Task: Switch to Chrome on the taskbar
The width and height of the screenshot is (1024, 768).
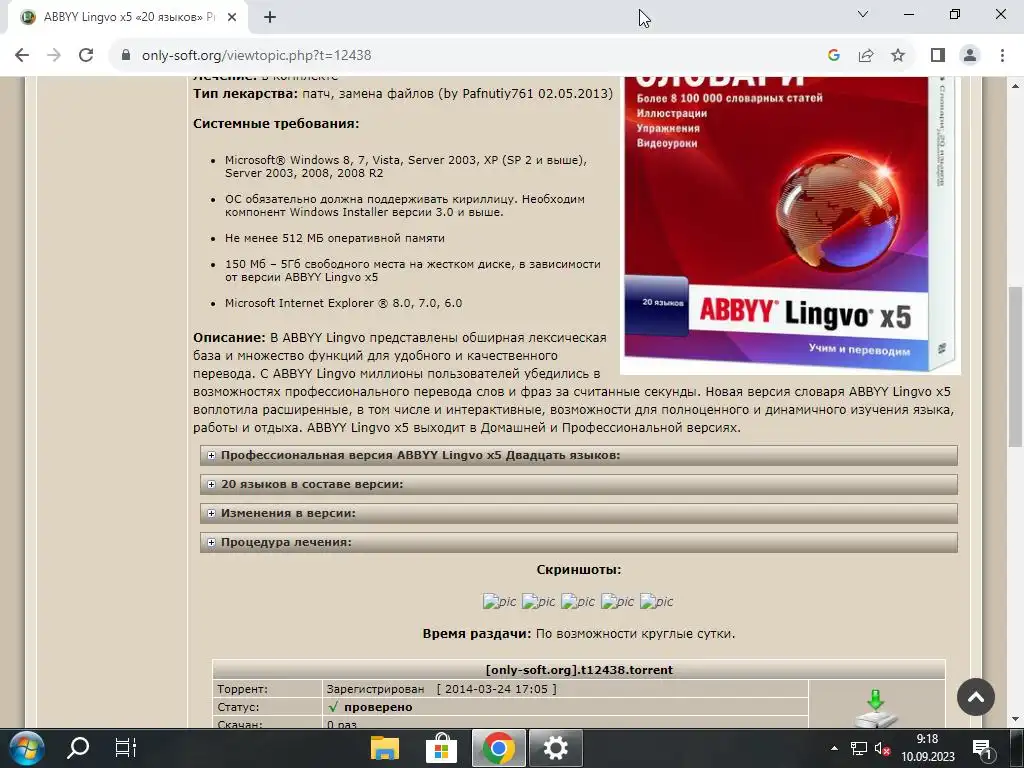Action: click(498, 748)
